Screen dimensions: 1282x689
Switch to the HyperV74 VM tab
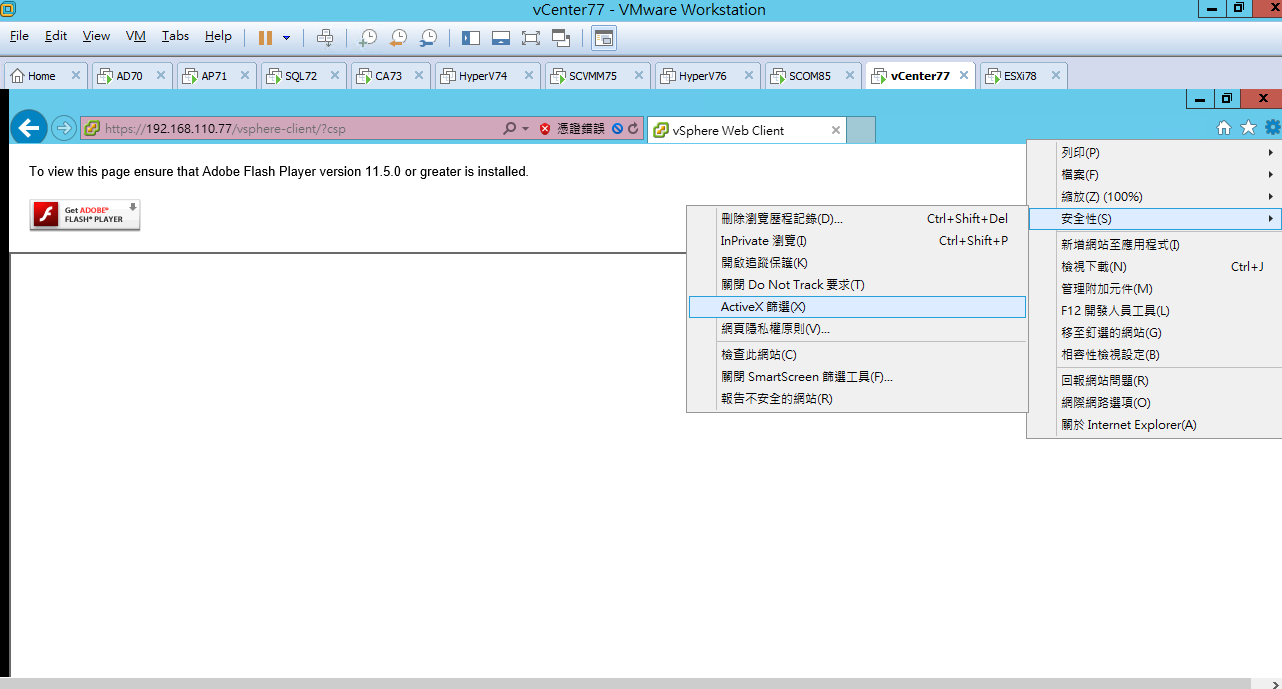point(488,76)
